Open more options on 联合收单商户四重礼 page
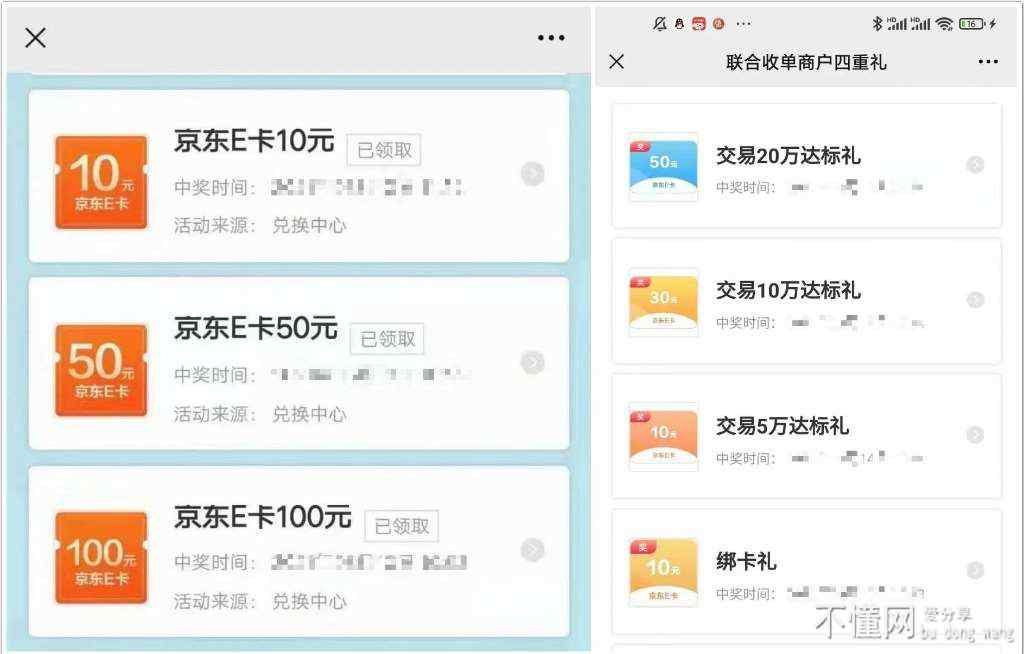Image resolution: width=1024 pixels, height=654 pixels. point(988,61)
